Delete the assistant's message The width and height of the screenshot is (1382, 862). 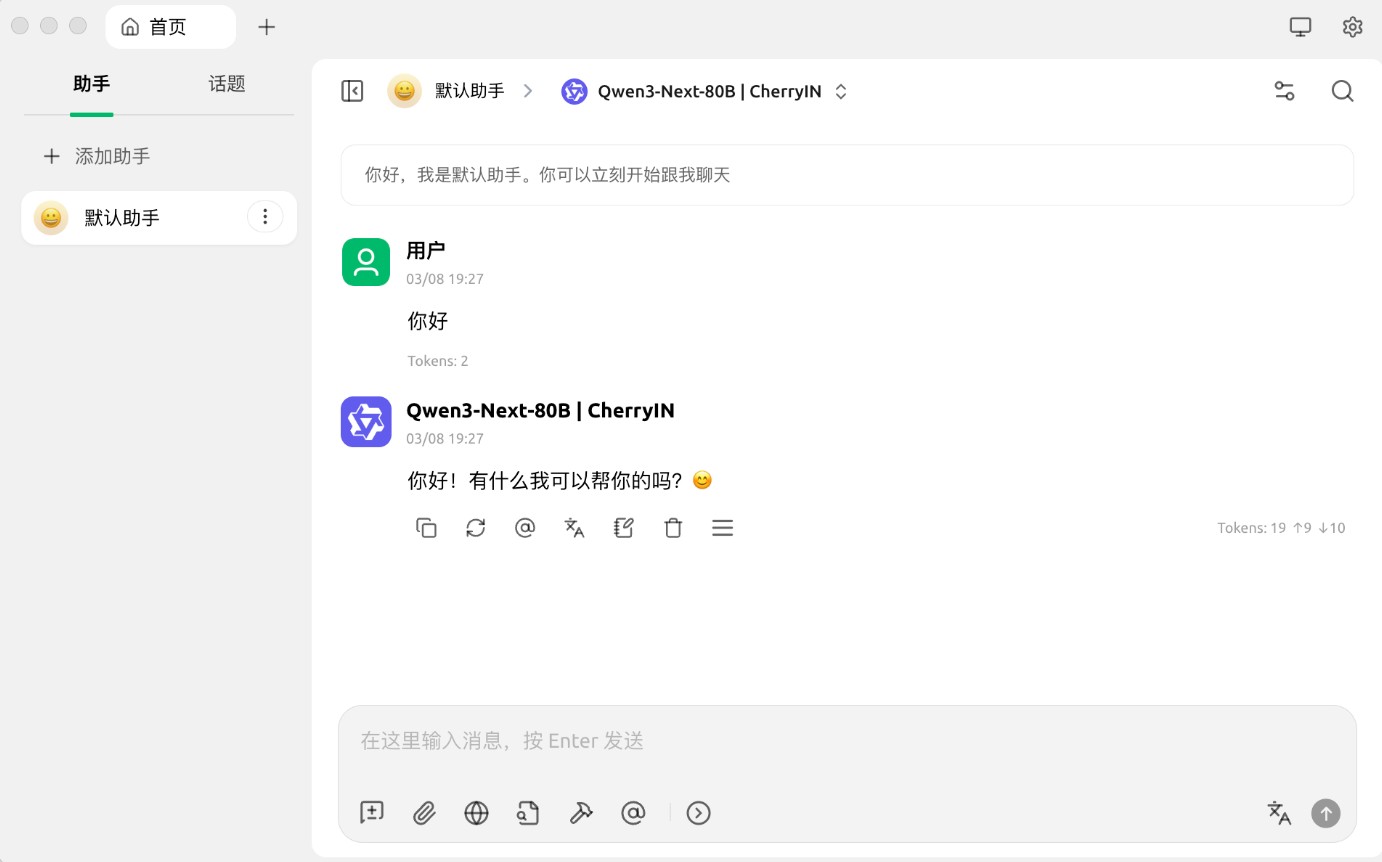(x=673, y=527)
